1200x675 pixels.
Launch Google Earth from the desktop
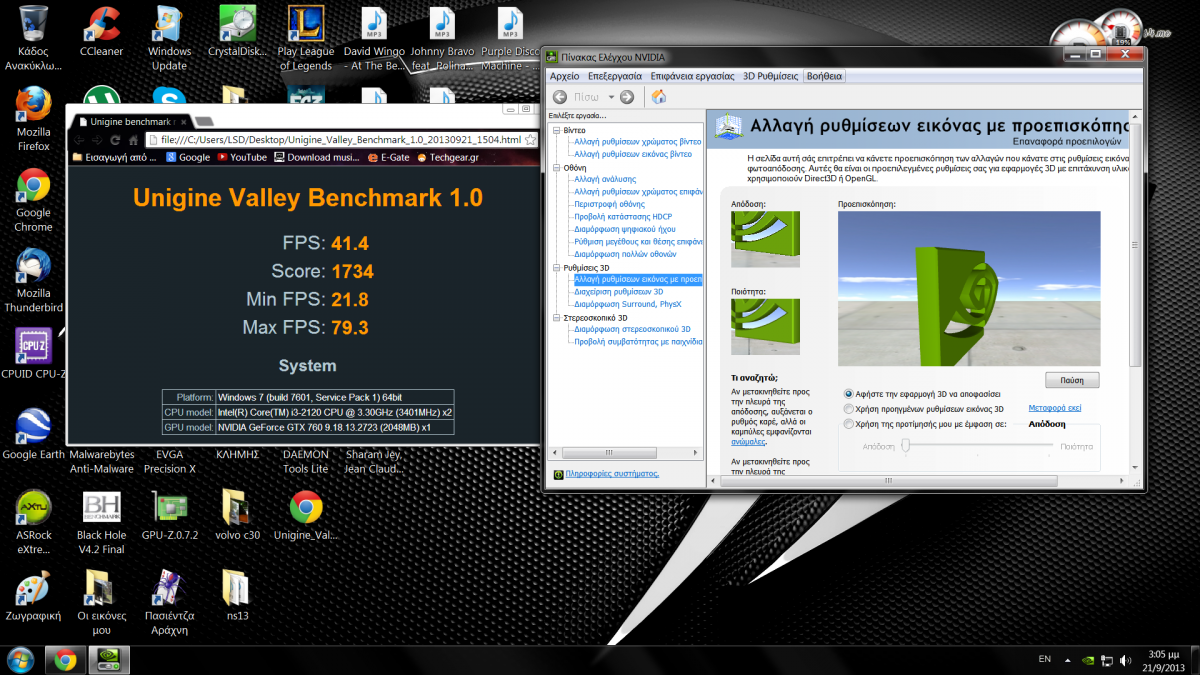(x=34, y=435)
